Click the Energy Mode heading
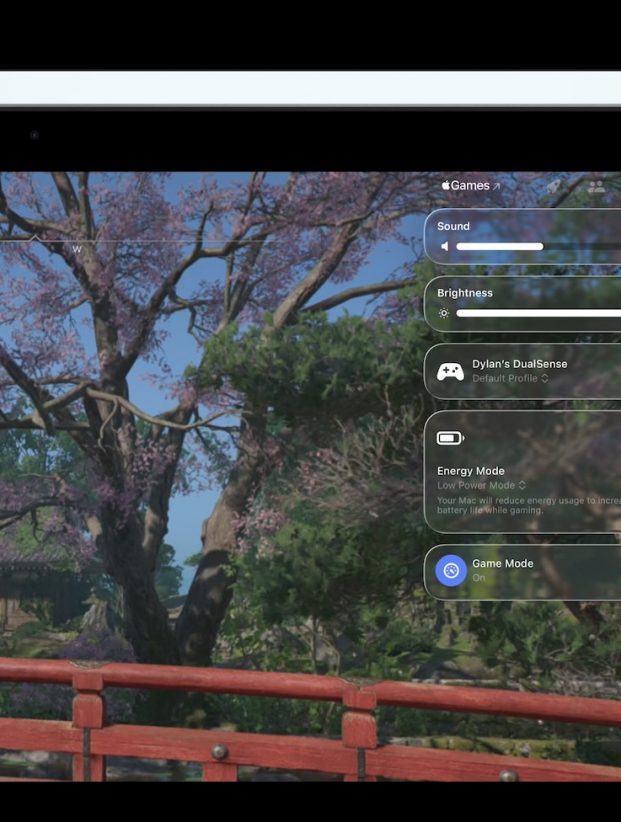This screenshot has height=822, width=621. coord(470,471)
